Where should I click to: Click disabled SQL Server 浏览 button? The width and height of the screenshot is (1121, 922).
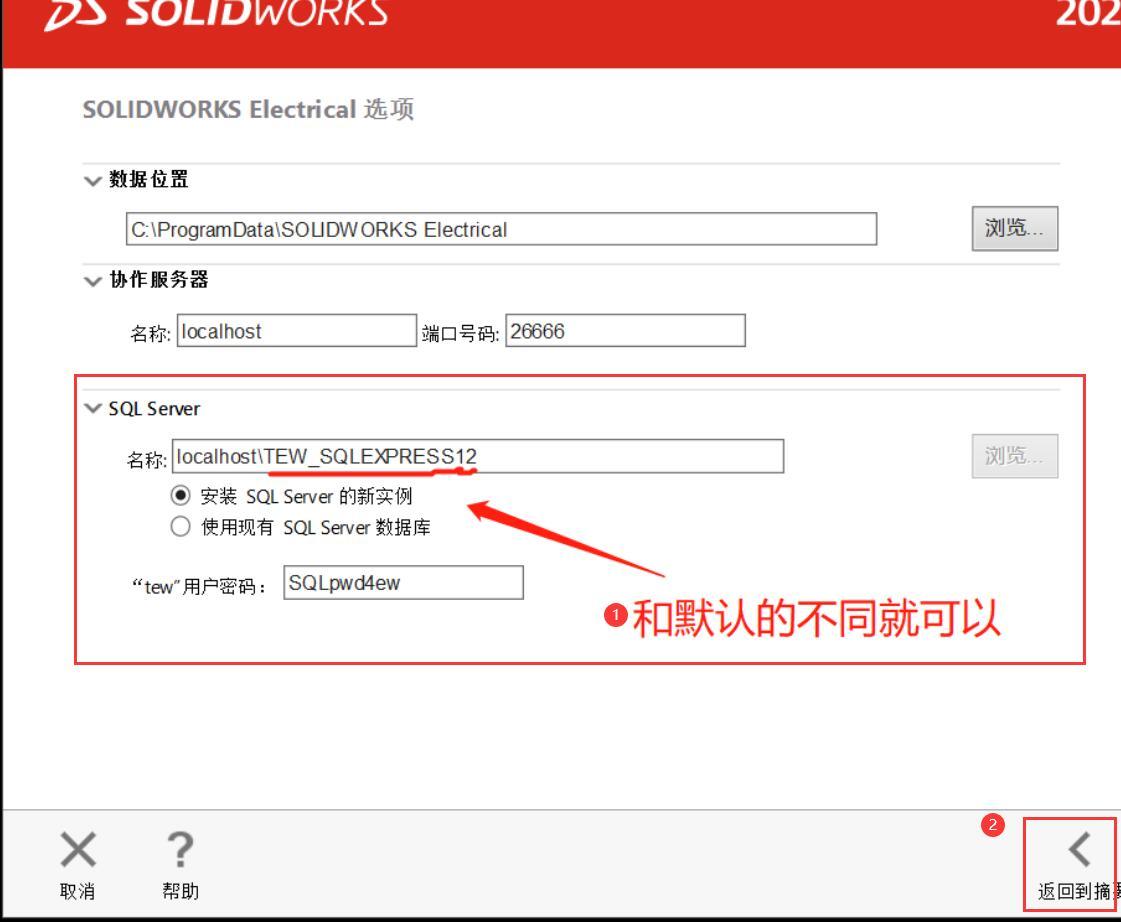click(x=1014, y=456)
